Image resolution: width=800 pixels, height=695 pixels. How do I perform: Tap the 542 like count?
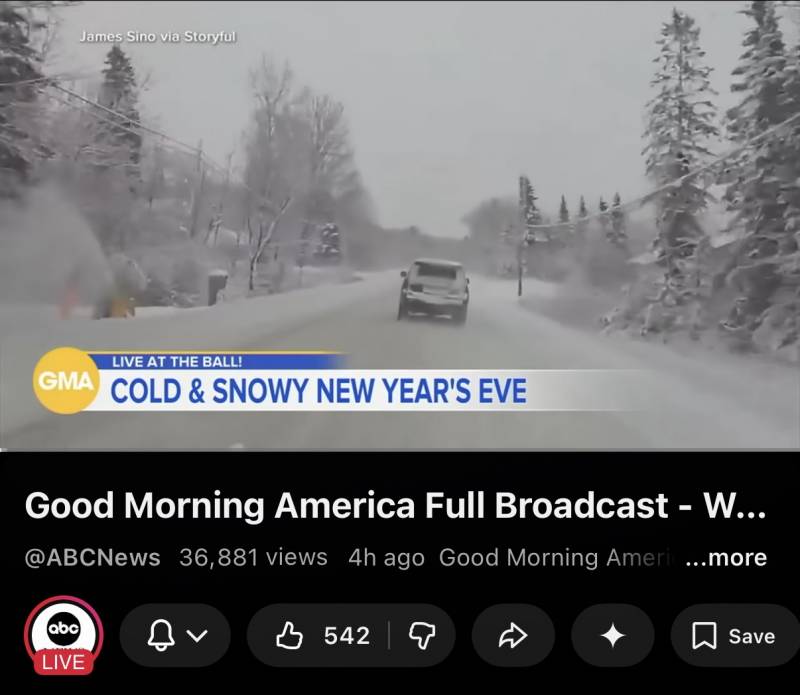click(x=347, y=636)
